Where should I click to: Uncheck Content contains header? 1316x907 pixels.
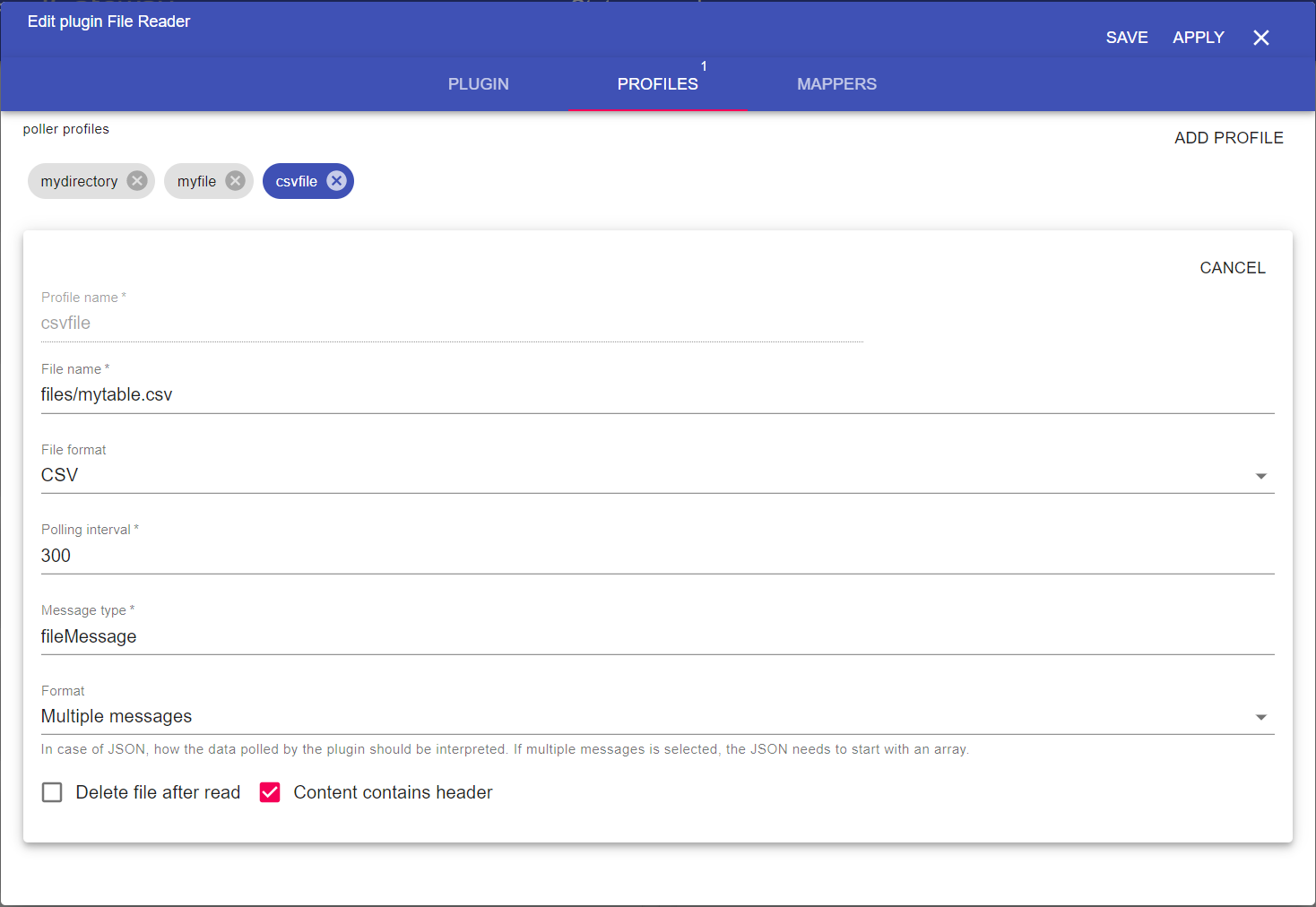(x=270, y=792)
